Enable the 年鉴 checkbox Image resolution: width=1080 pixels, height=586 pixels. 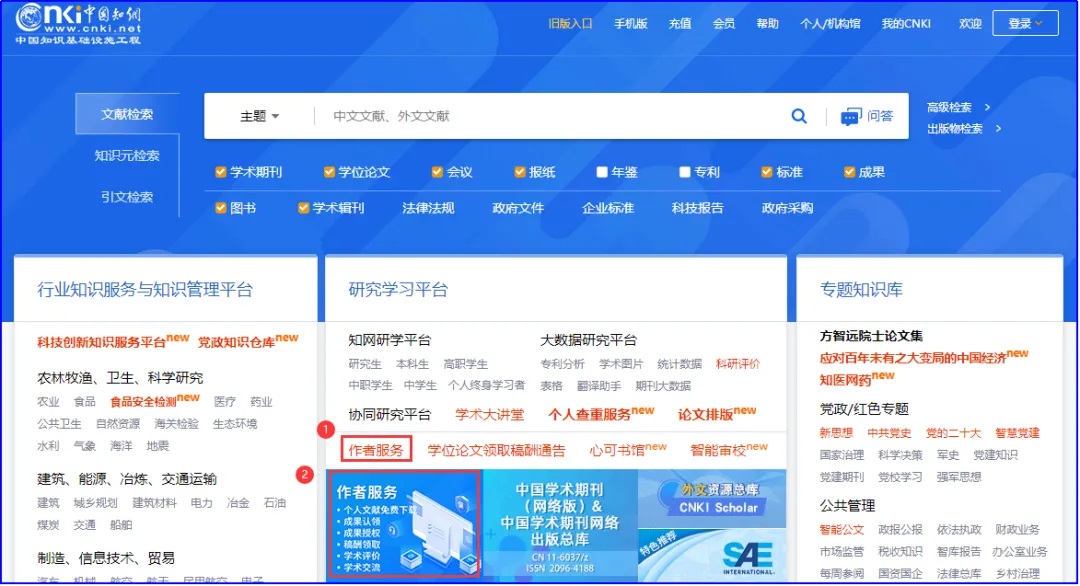pyautogui.click(x=602, y=172)
